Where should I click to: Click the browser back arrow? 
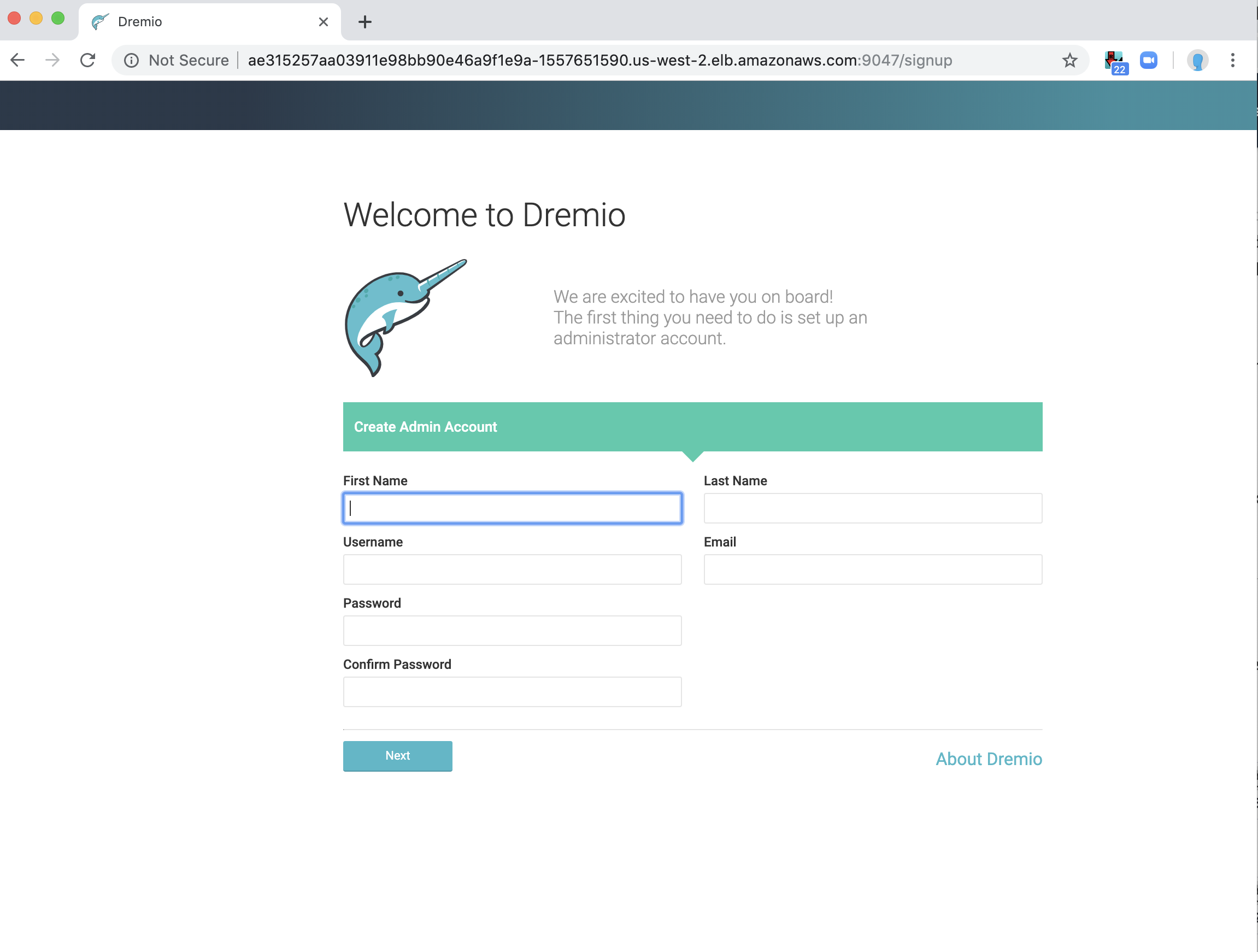[x=18, y=60]
